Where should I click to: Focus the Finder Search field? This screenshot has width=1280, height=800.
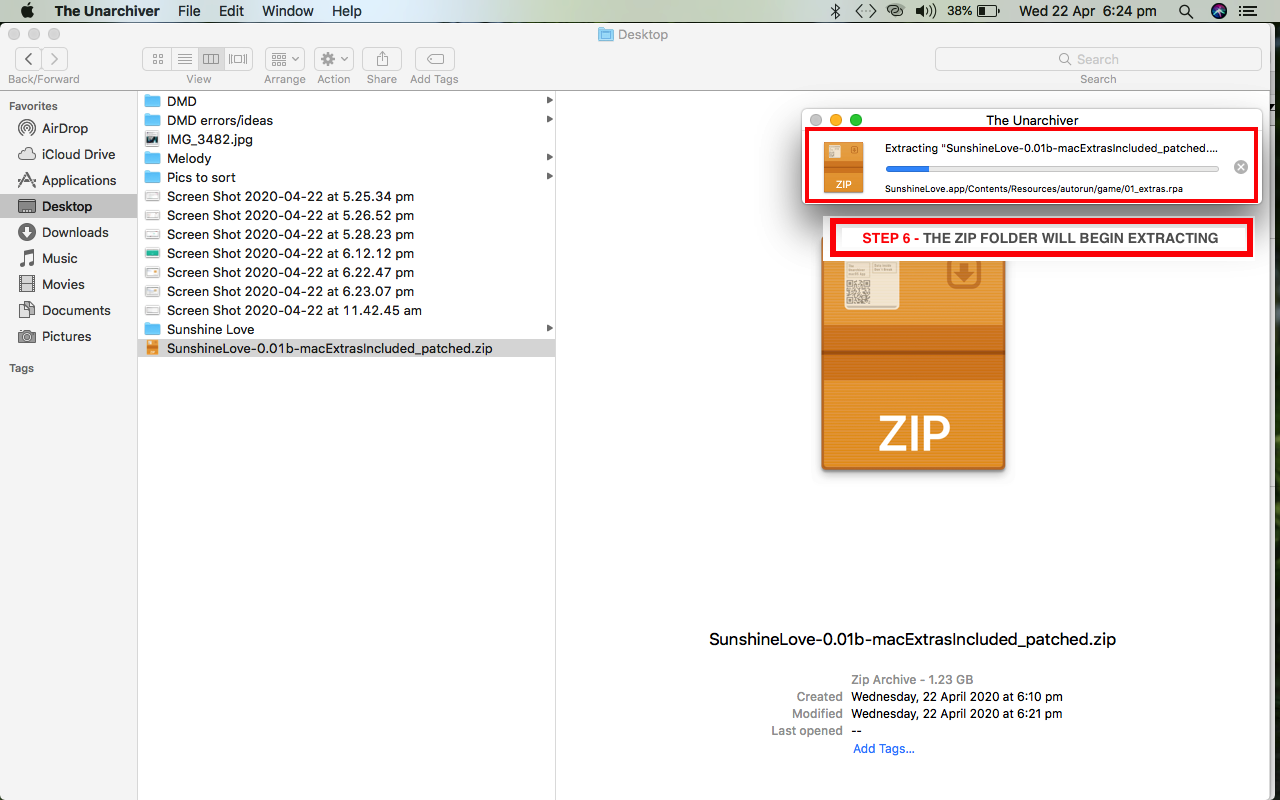tap(1098, 59)
